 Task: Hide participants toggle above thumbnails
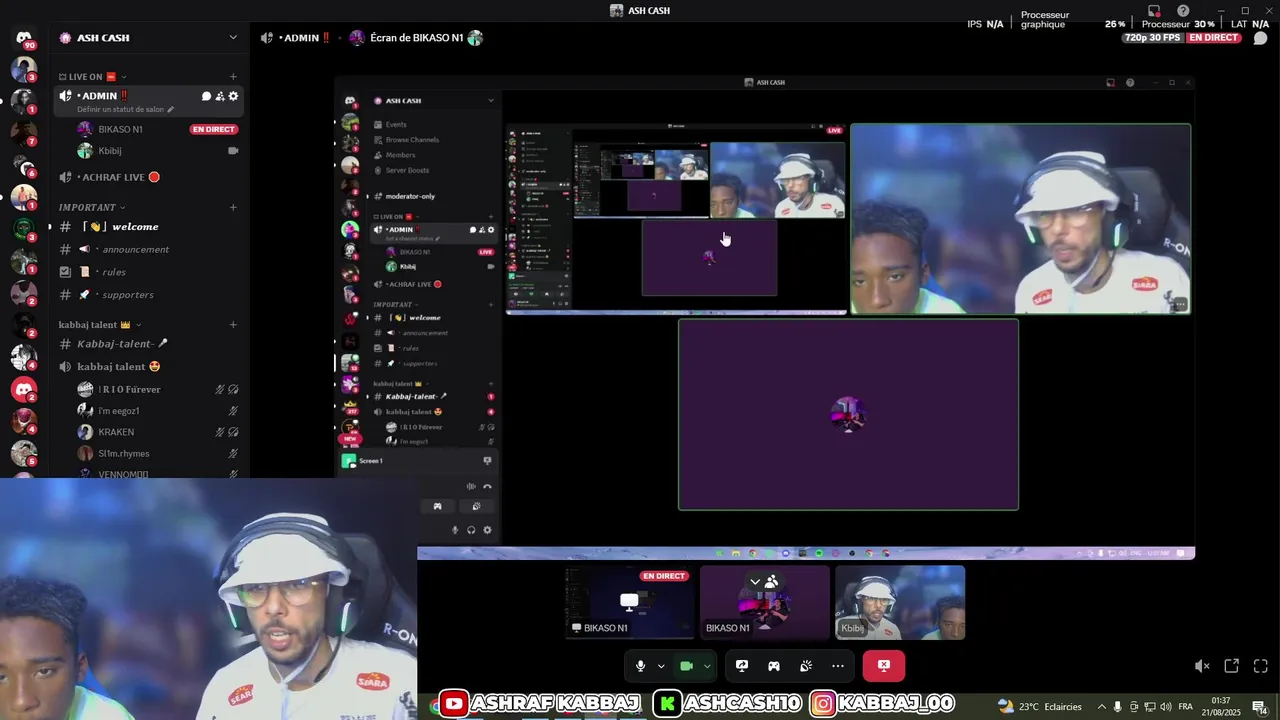[765, 581]
